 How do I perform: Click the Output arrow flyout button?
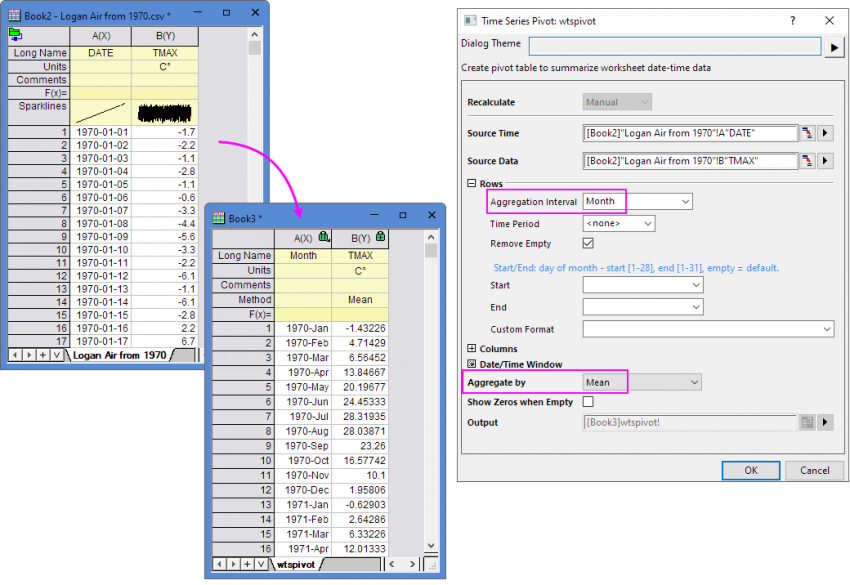pos(825,423)
